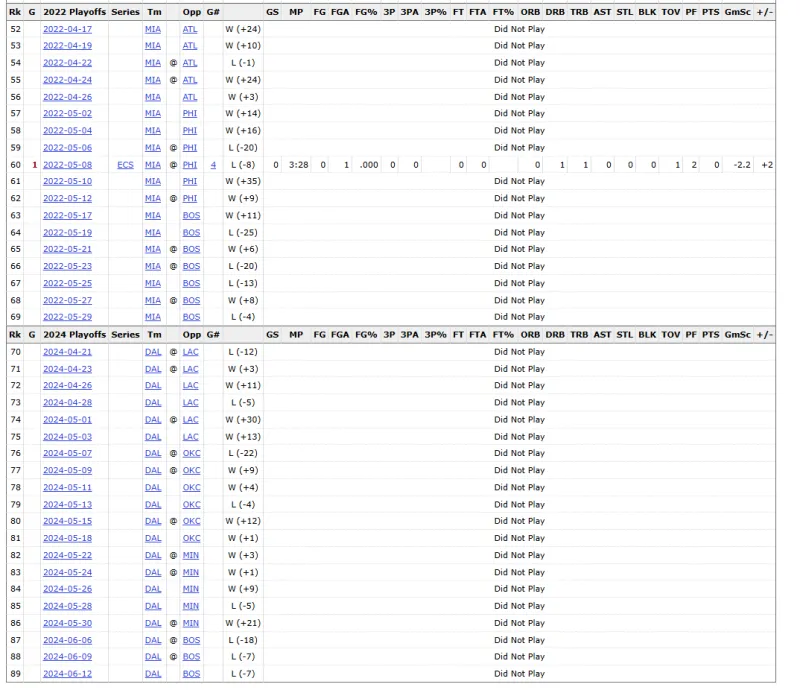This screenshot has width=800, height=690.
Task: Click the OKC opponent link for 2024-05-18
Action: (191, 538)
